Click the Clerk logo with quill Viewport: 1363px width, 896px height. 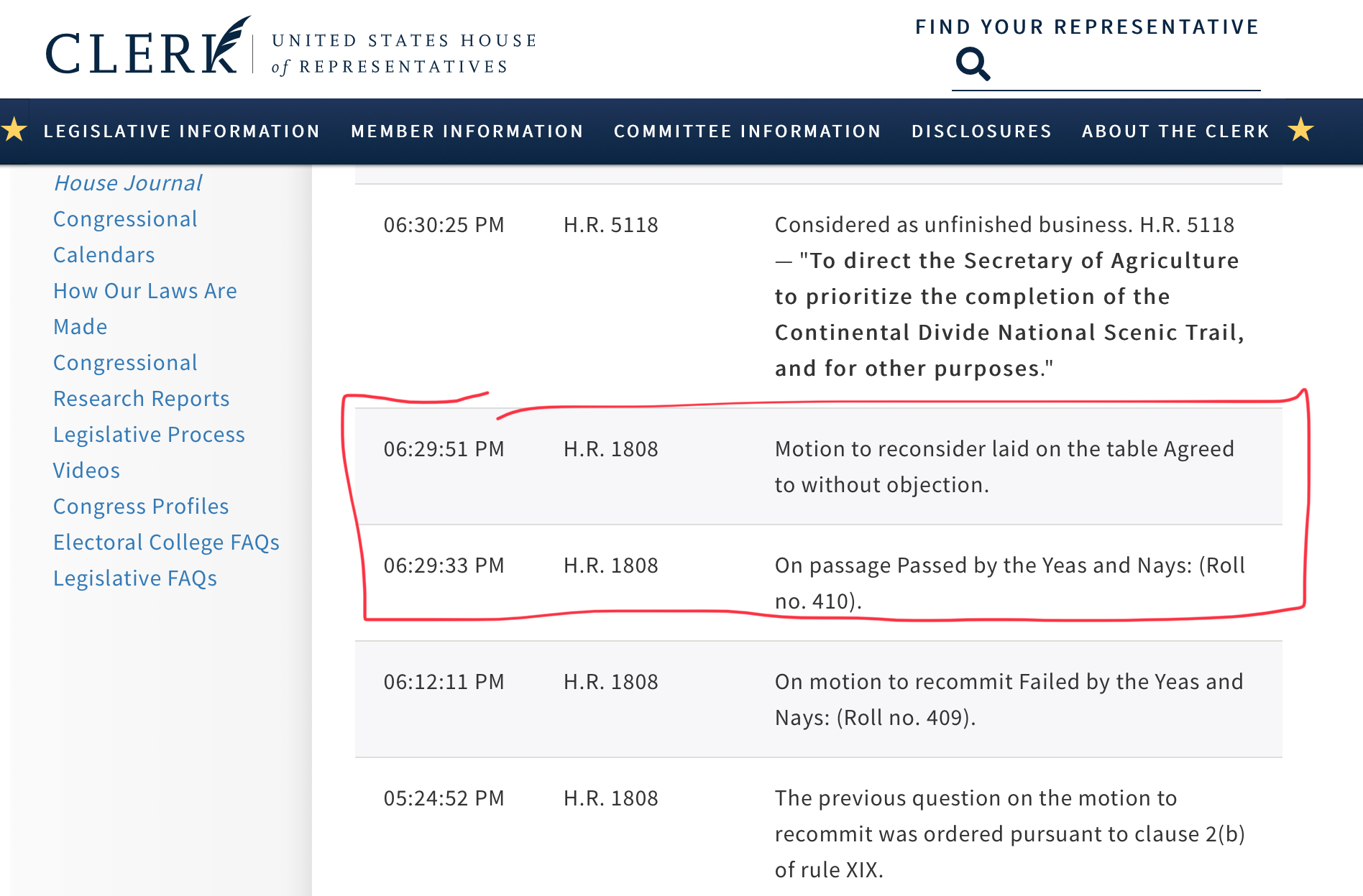pyautogui.click(x=147, y=48)
